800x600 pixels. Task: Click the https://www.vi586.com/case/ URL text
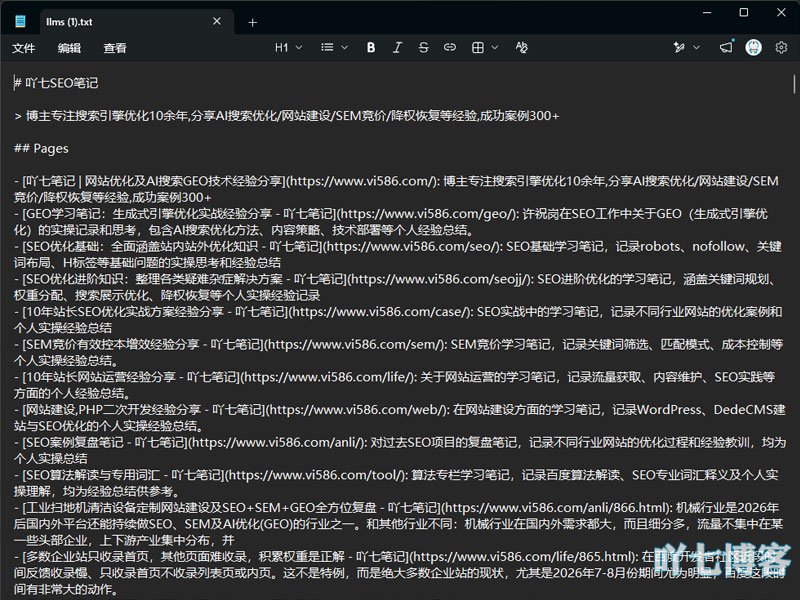pos(380,312)
